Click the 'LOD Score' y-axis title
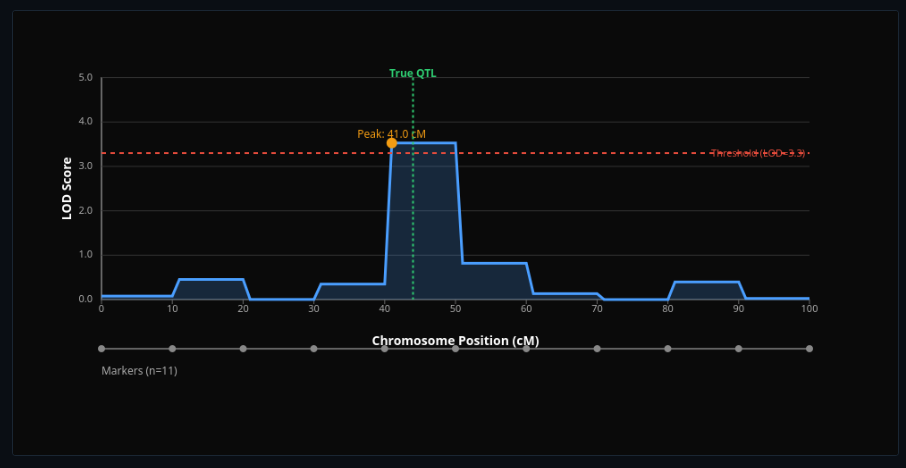Image resolution: width=906 pixels, height=468 pixels. tap(67, 188)
